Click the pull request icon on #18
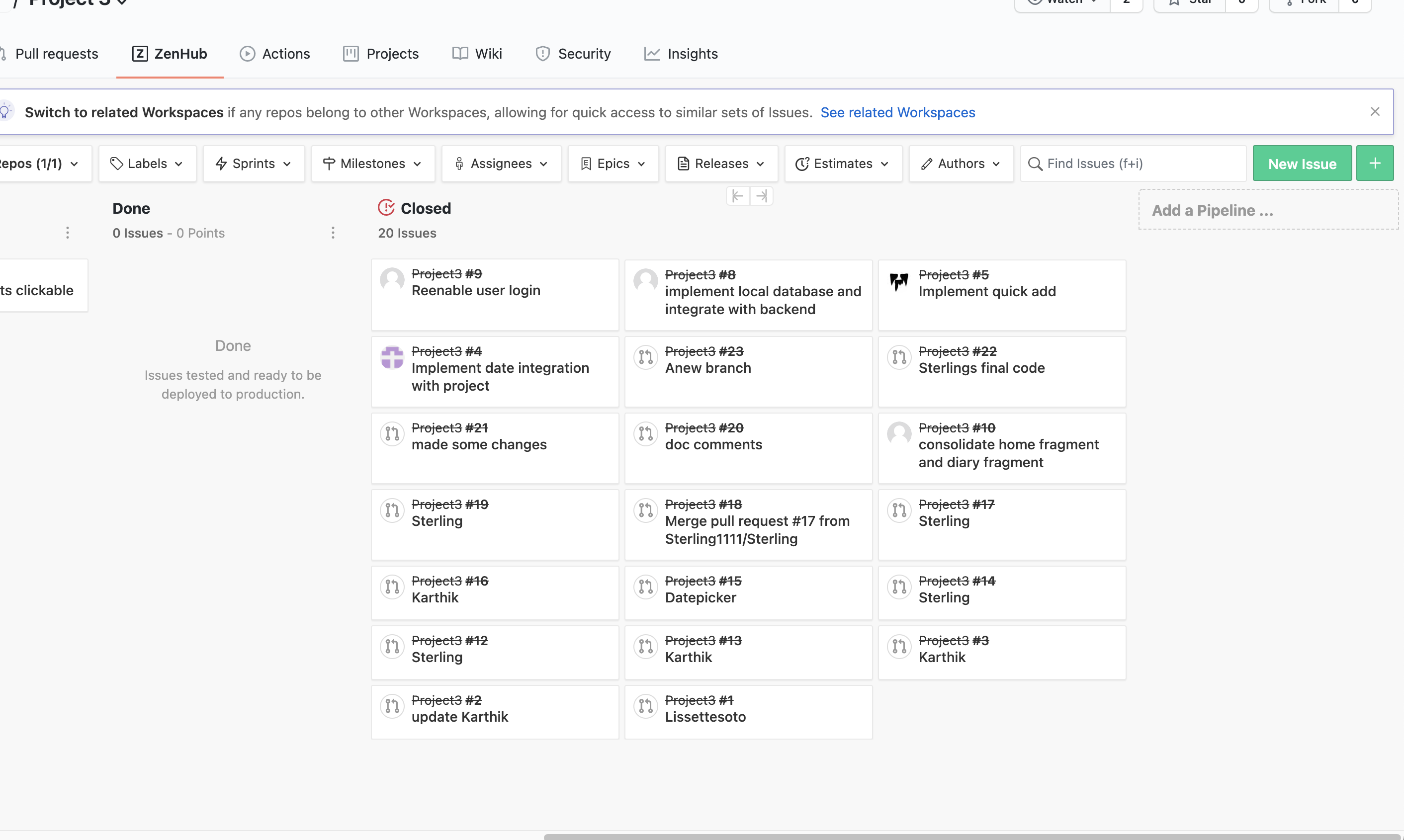1404x840 pixels. coord(645,510)
